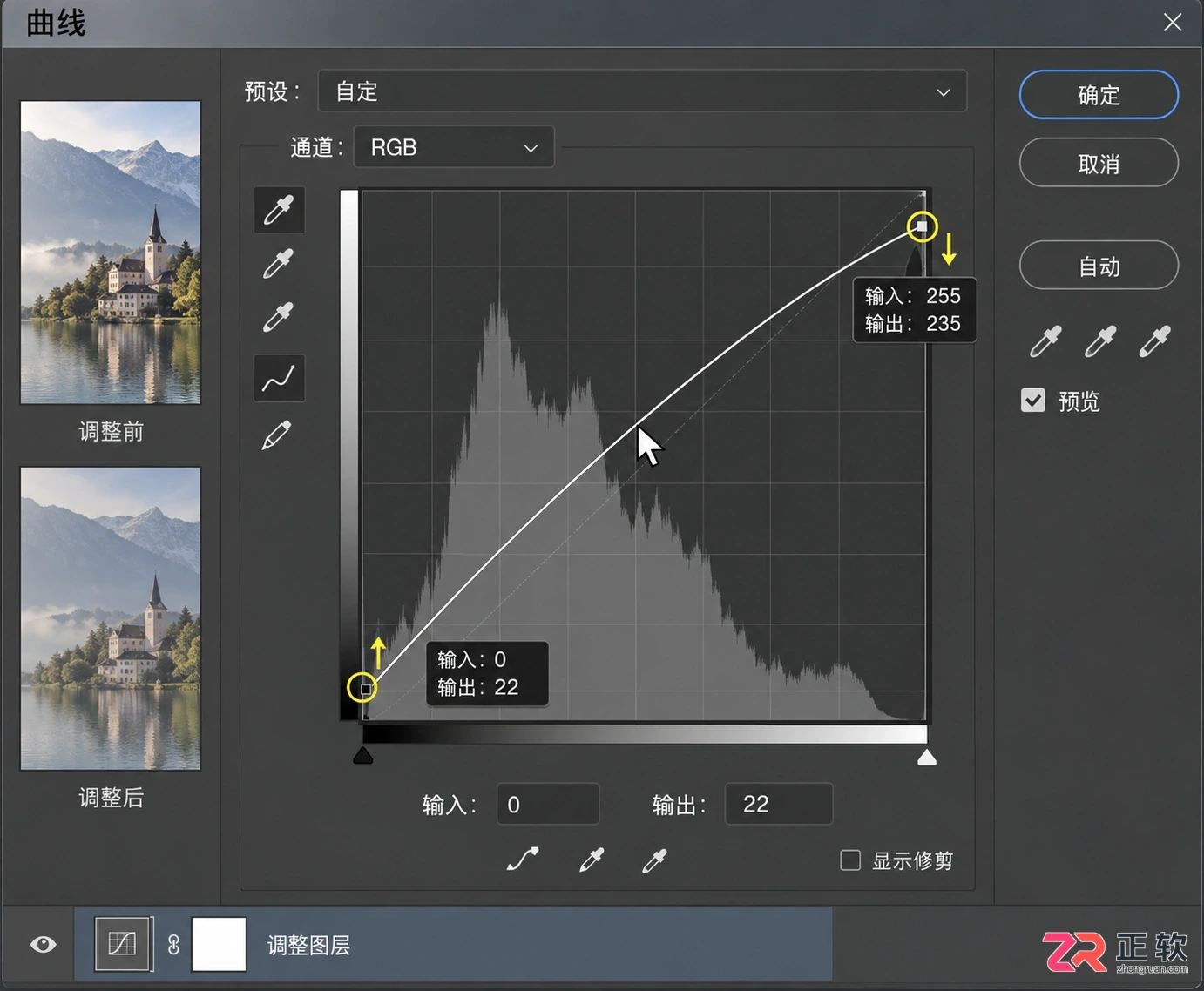Click the white point slider triangle
This screenshot has width=1204, height=991.
[x=927, y=758]
